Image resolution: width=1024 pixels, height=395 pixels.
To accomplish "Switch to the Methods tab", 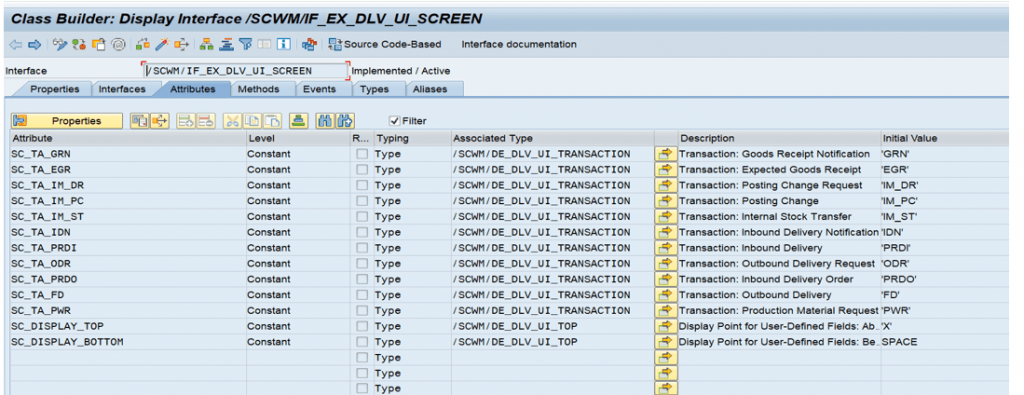I will coord(258,89).
